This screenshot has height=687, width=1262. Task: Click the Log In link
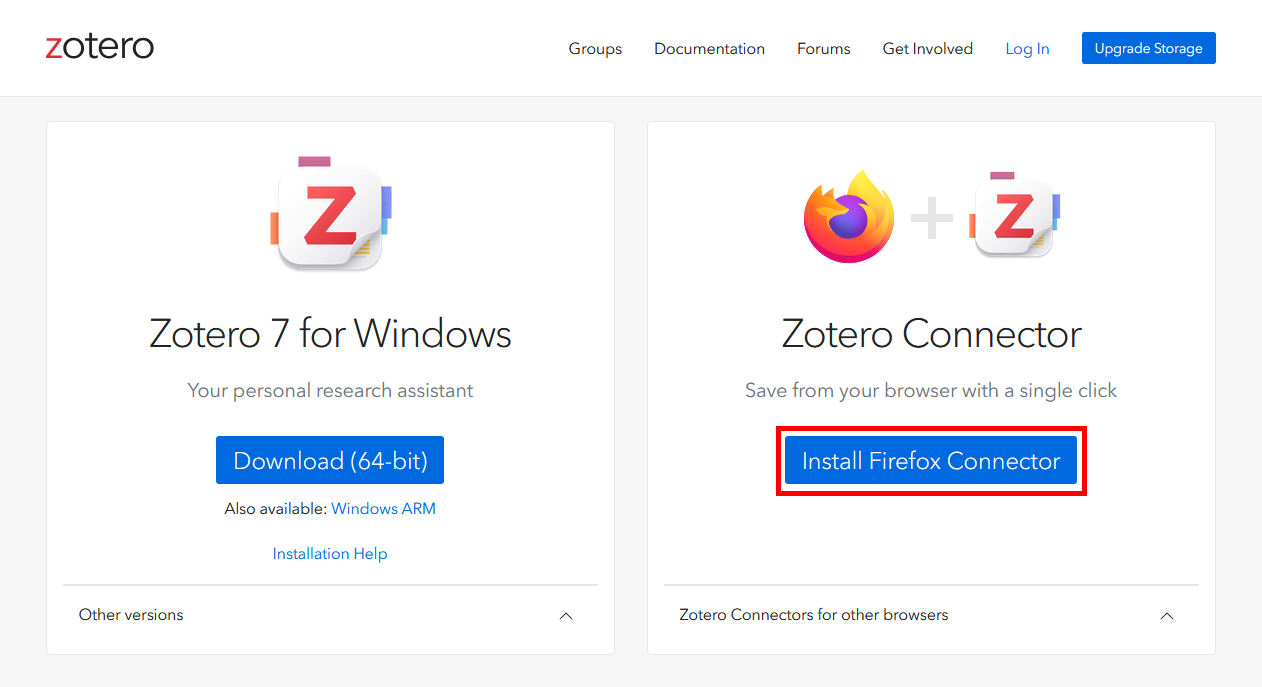click(x=1027, y=49)
